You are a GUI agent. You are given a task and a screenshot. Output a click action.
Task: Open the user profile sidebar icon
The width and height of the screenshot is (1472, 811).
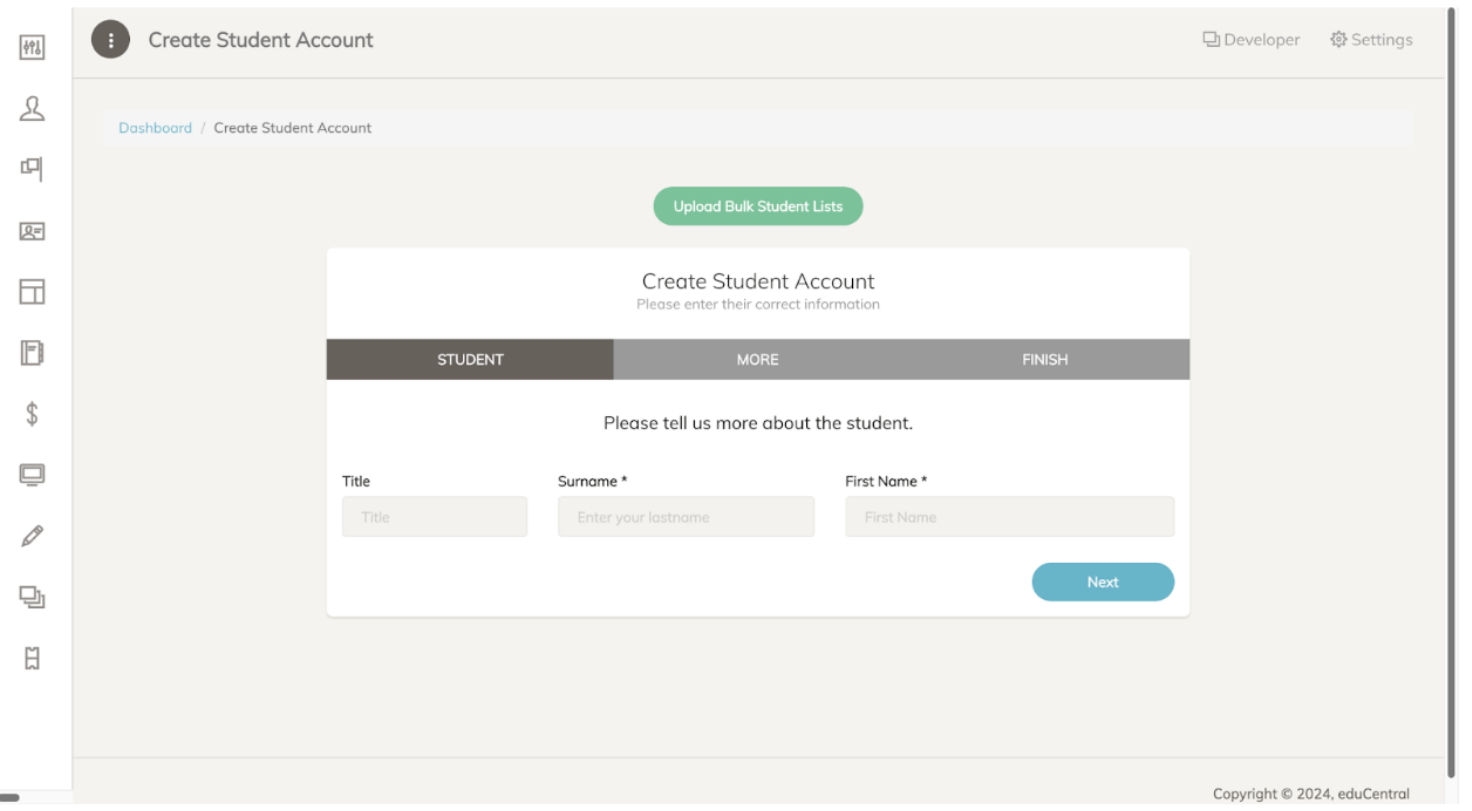pos(32,108)
